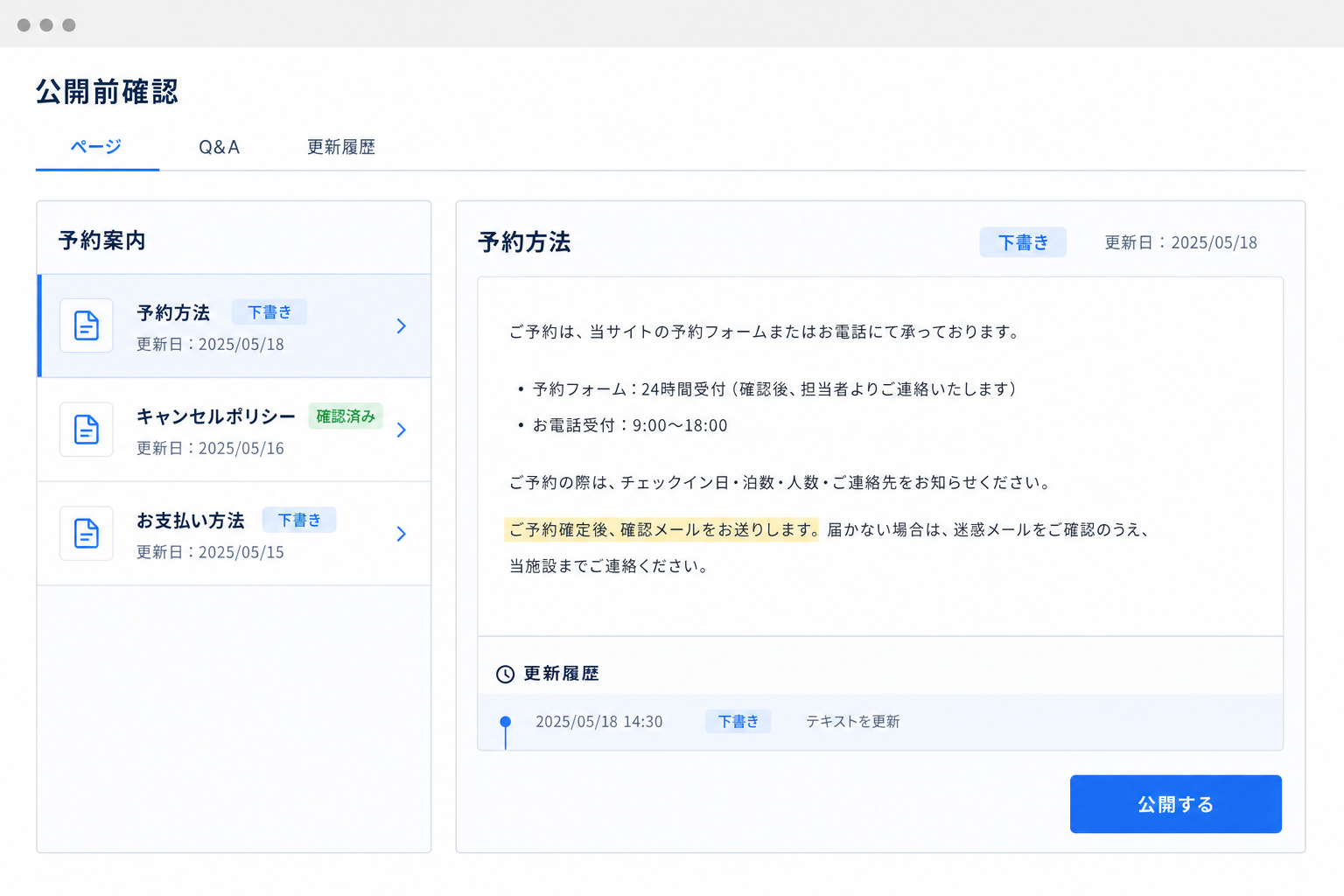Image resolution: width=1344 pixels, height=896 pixels.
Task: Click the 下書き badge in the detail header
Action: click(1023, 242)
